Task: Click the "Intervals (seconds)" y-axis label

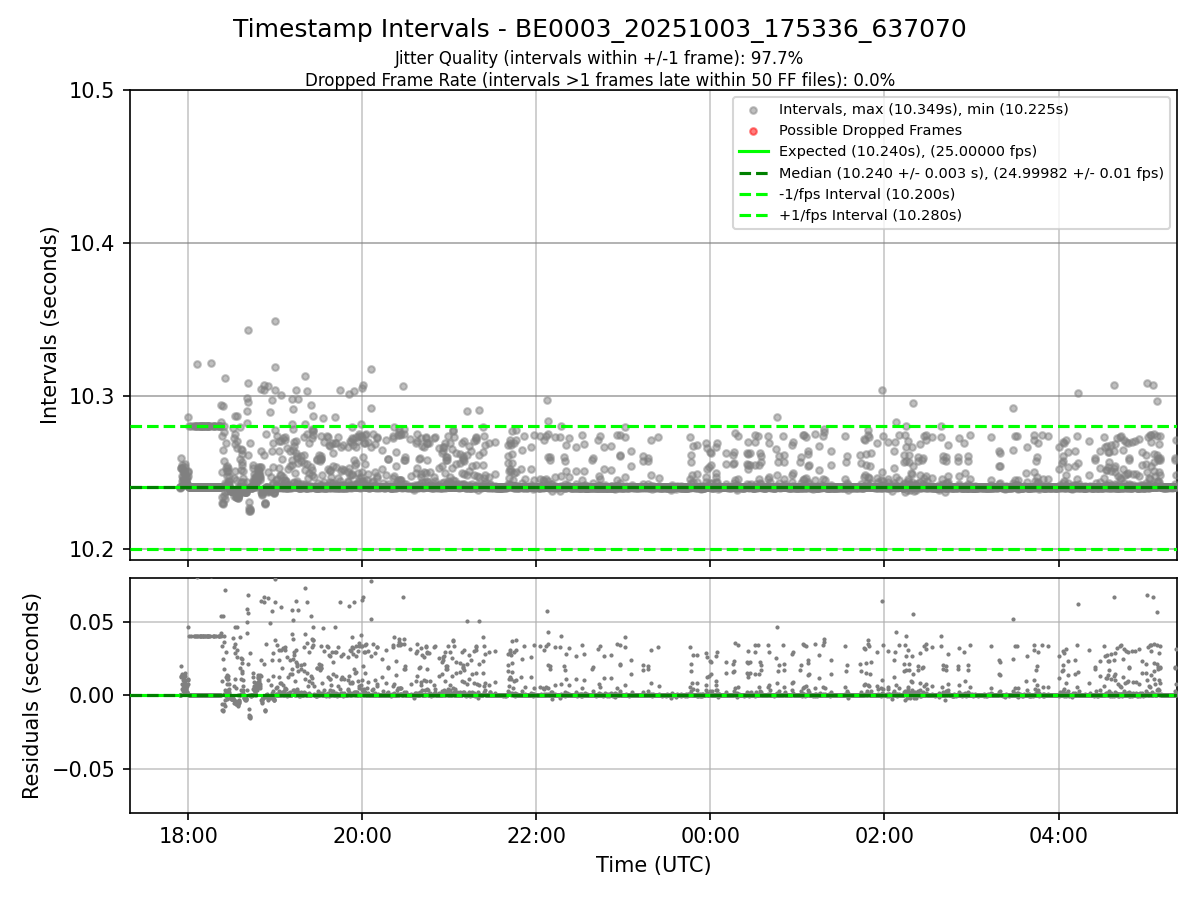Action: pyautogui.click(x=50, y=325)
